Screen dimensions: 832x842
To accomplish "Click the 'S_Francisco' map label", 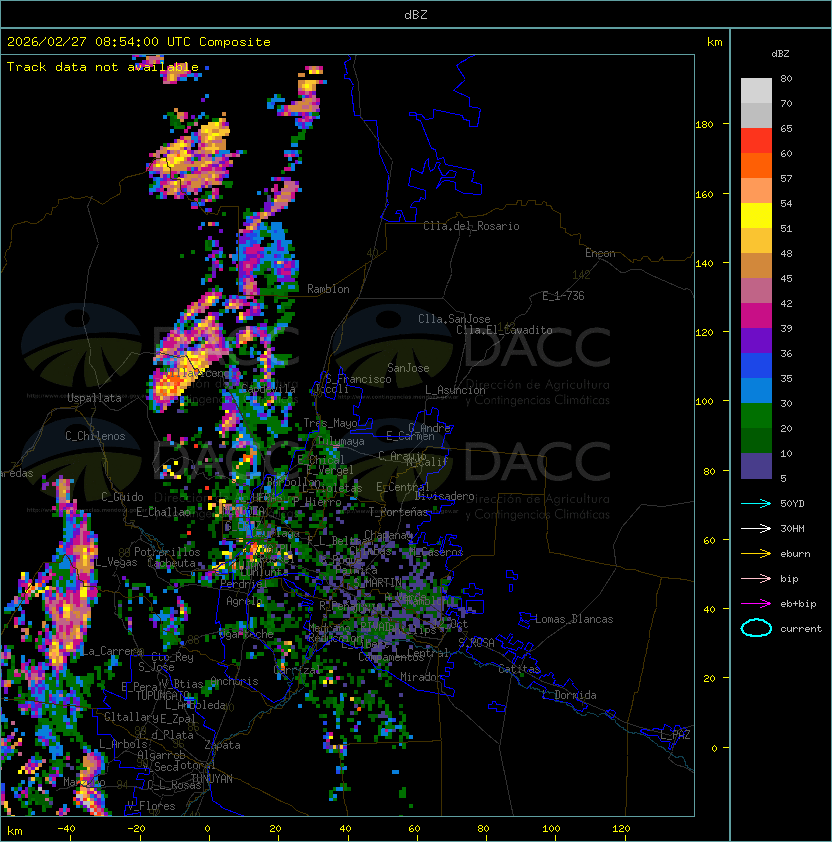I will click(x=358, y=379).
